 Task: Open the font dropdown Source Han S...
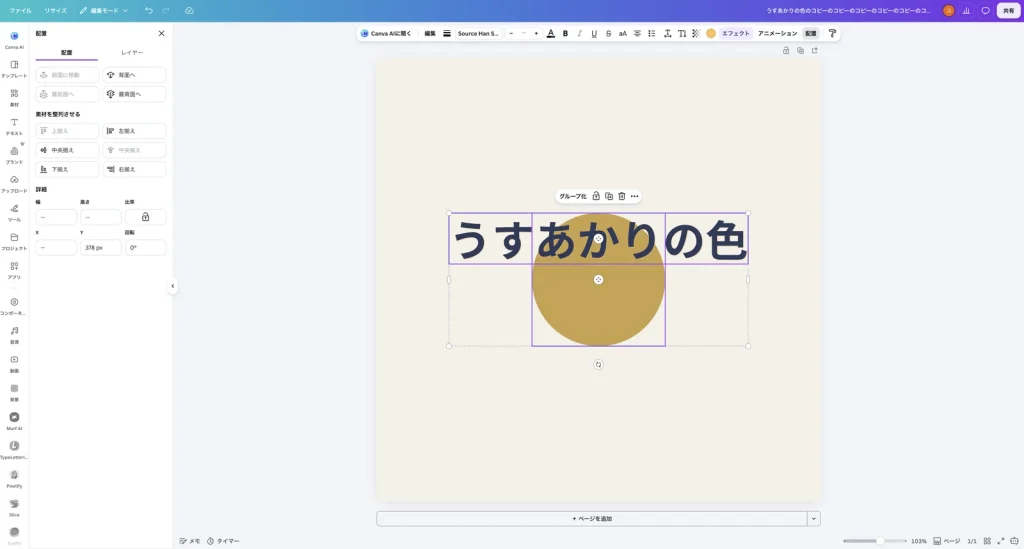click(x=478, y=33)
